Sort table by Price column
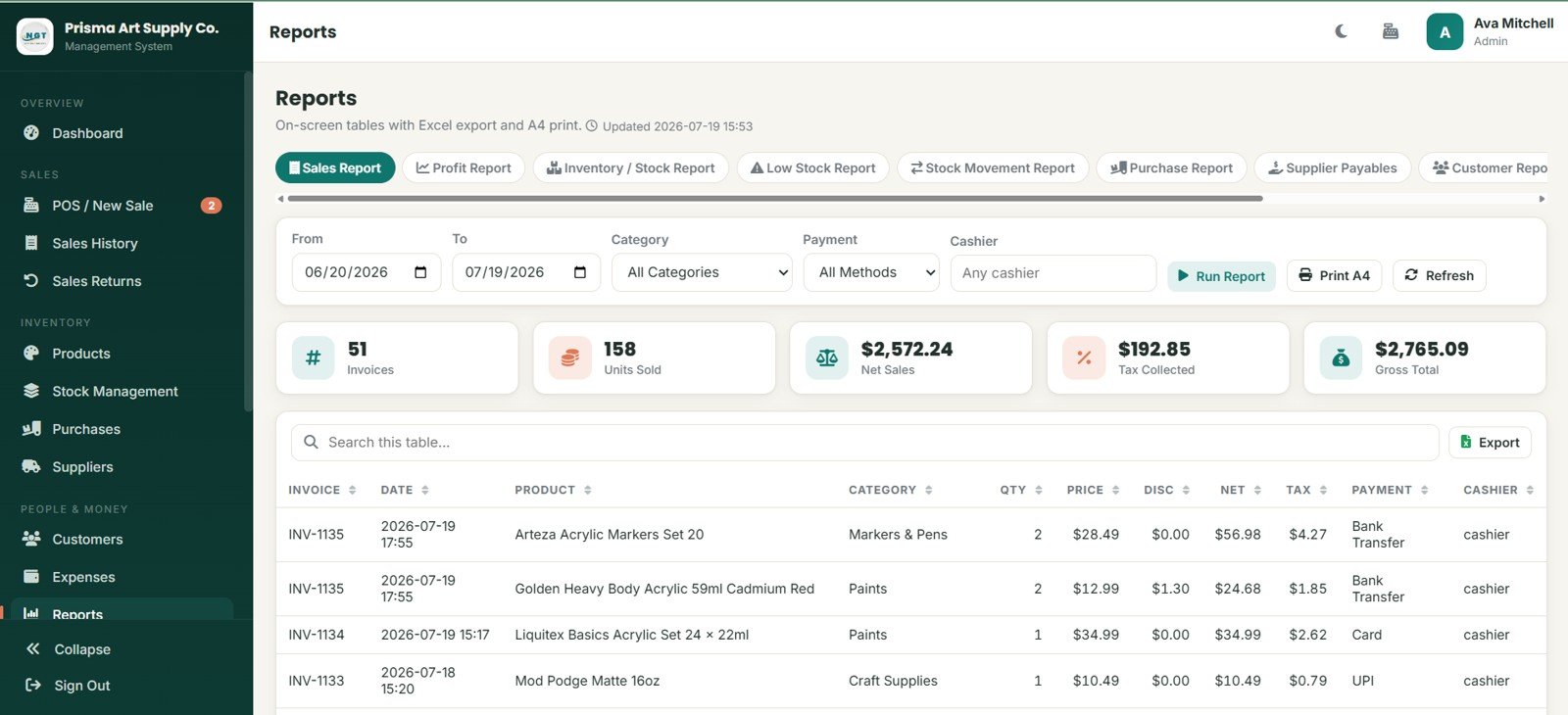Screen dimensions: 1568x715 click(x=1094, y=490)
